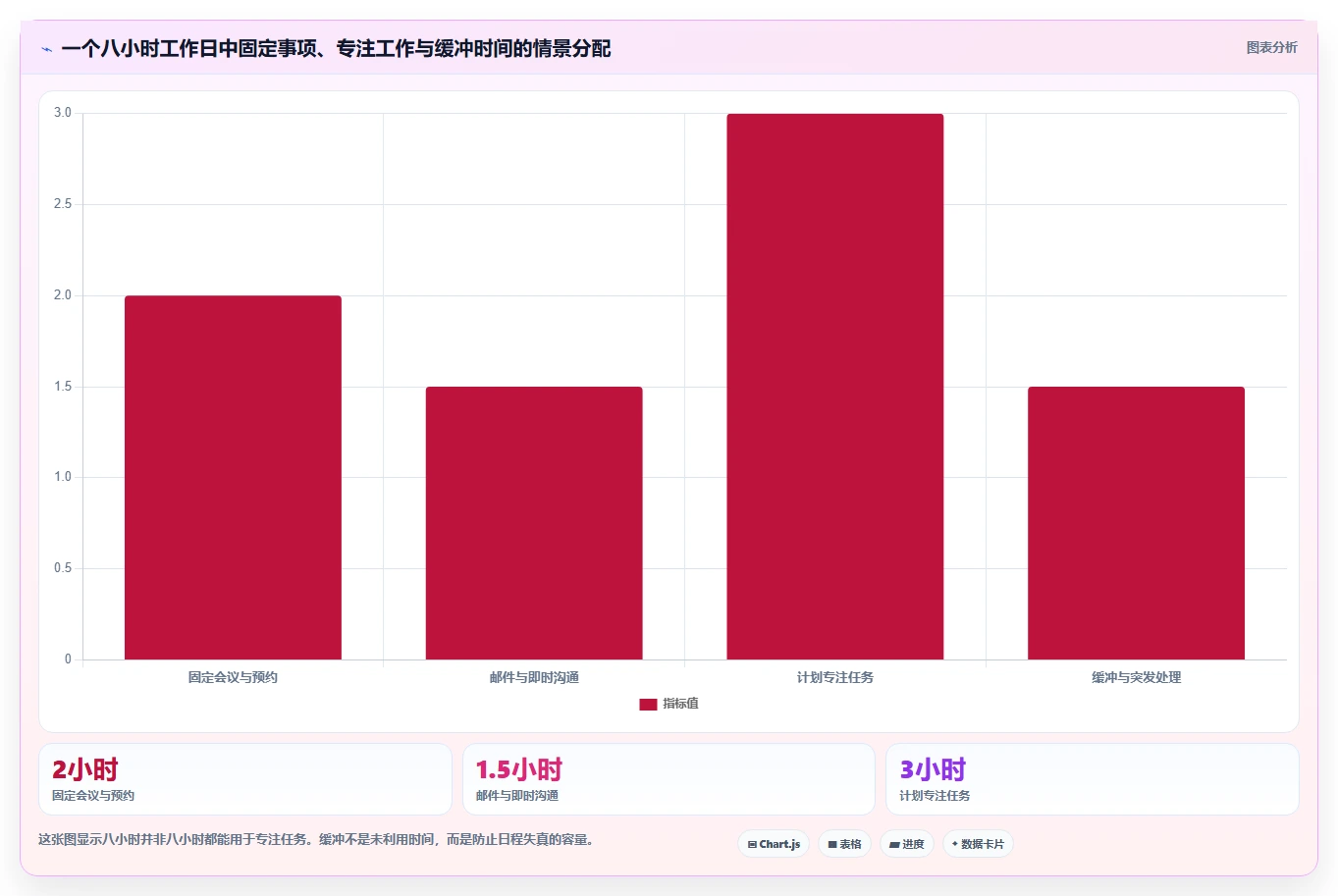
Task: Click the chart title text
Action: point(336,48)
